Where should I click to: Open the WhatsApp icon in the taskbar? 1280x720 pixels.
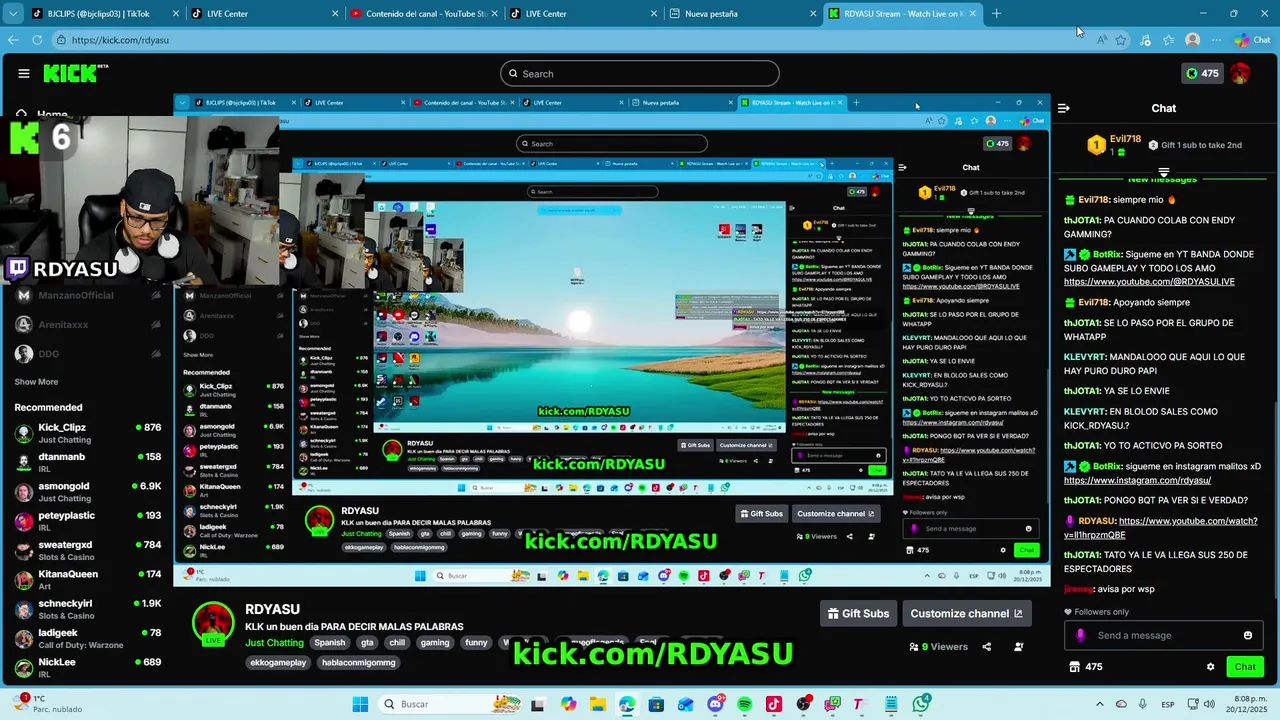921,704
